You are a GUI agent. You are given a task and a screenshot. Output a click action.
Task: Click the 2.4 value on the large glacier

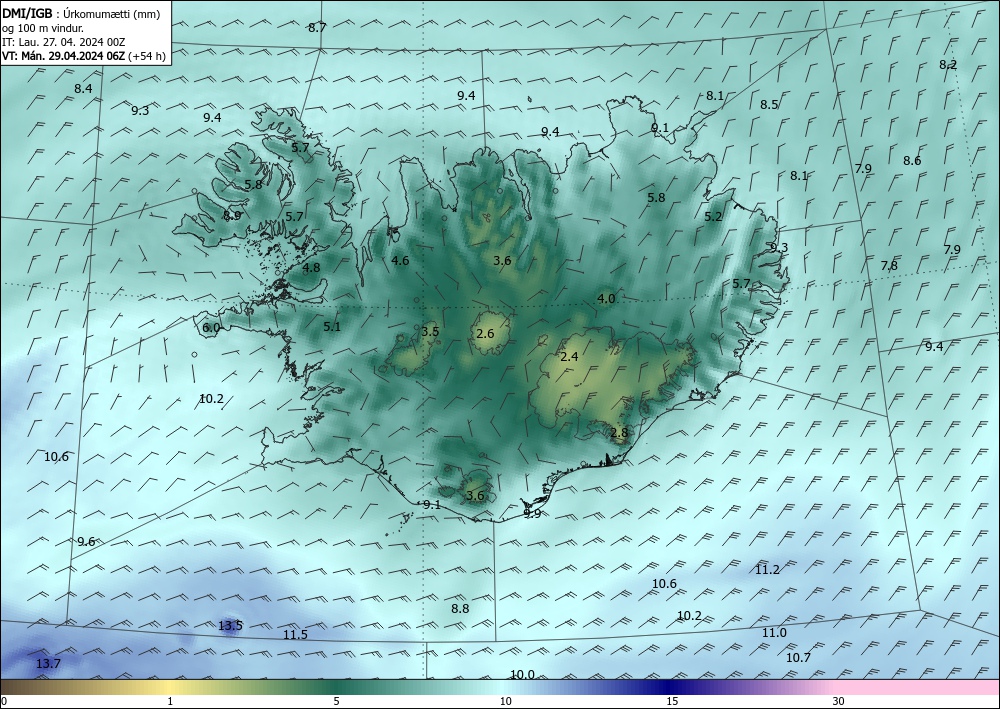(569, 357)
